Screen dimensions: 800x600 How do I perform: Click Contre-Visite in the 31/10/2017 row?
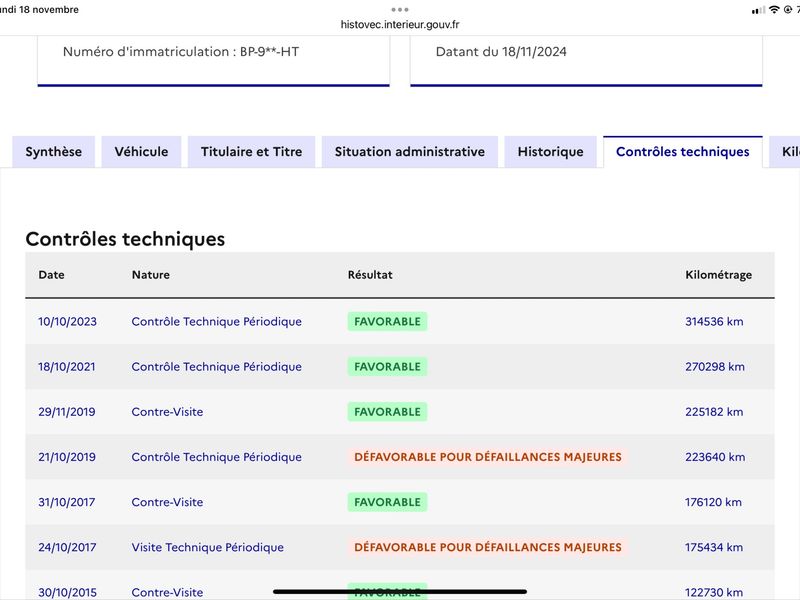click(167, 502)
